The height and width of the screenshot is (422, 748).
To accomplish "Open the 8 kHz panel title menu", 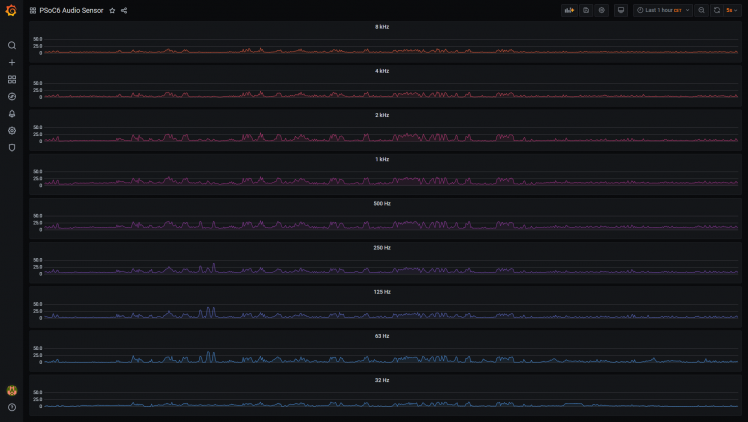I will click(x=382, y=27).
